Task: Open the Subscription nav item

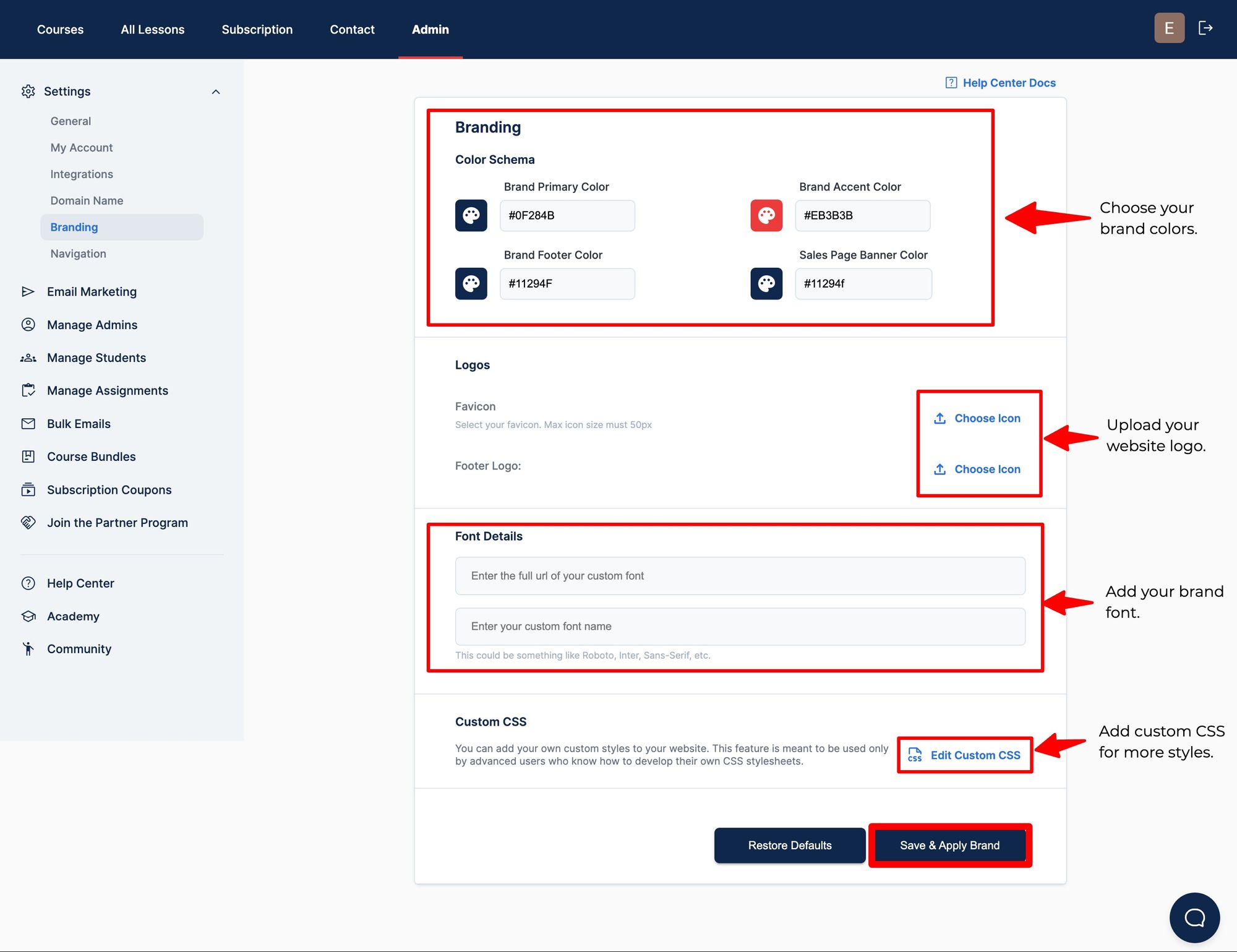Action: (257, 30)
